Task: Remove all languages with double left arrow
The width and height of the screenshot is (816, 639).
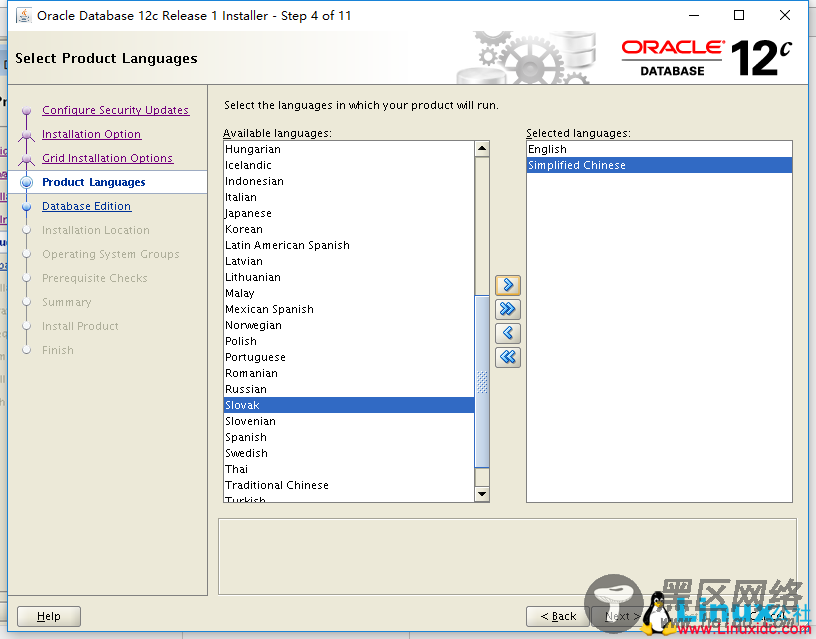Action: [507, 357]
